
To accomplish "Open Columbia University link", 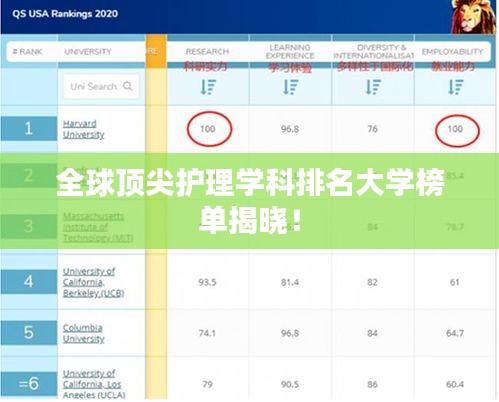I will click(x=84, y=333).
